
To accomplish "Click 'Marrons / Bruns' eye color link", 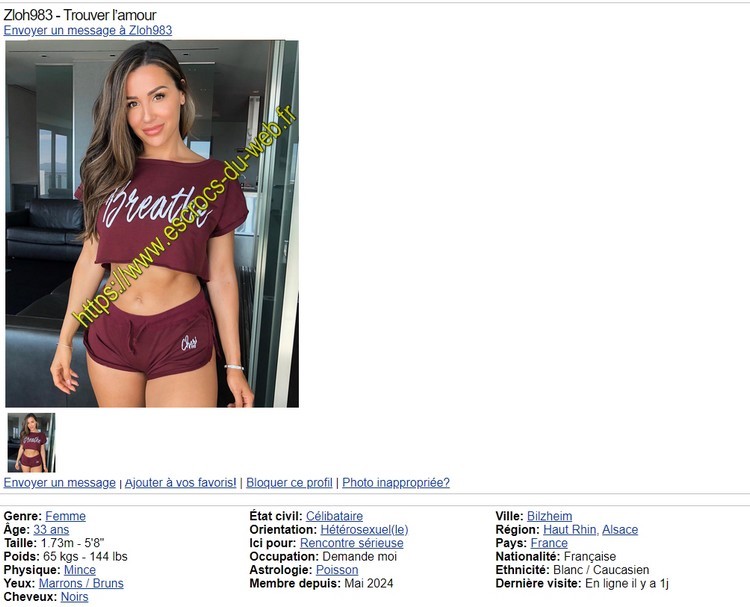I will (x=81, y=583).
